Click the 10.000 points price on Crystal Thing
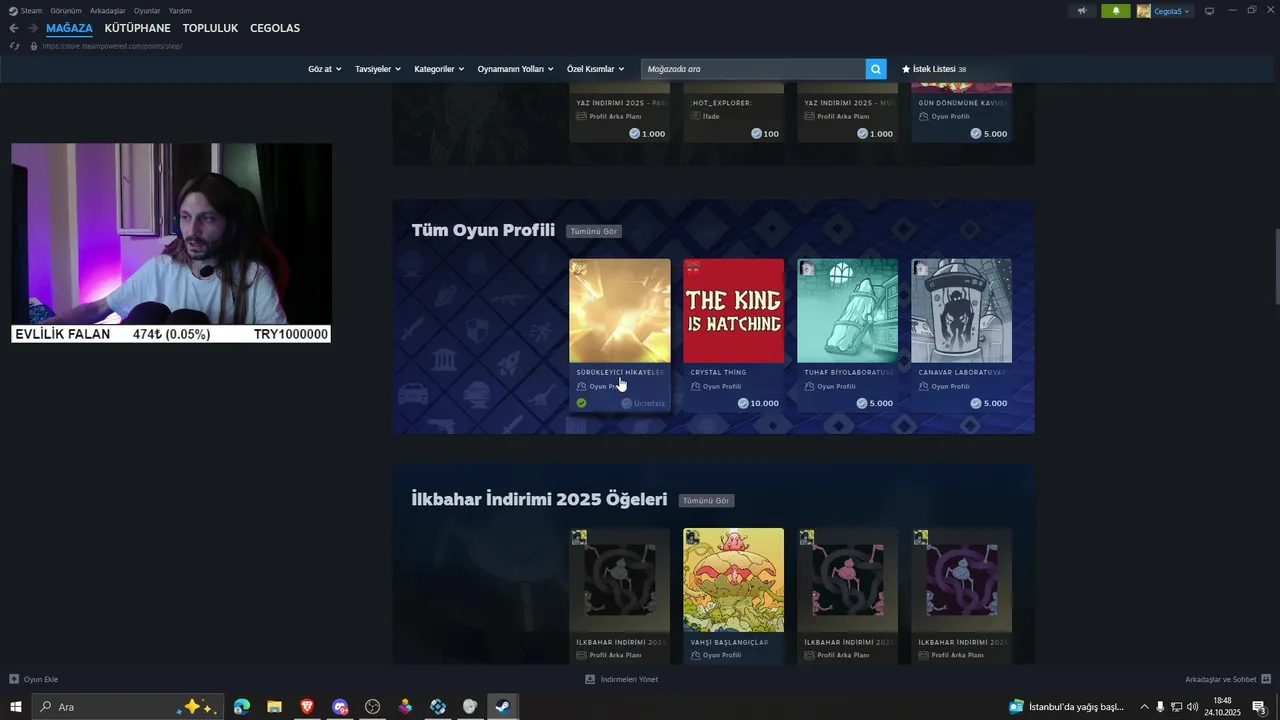Image resolution: width=1280 pixels, height=720 pixels. click(x=758, y=403)
